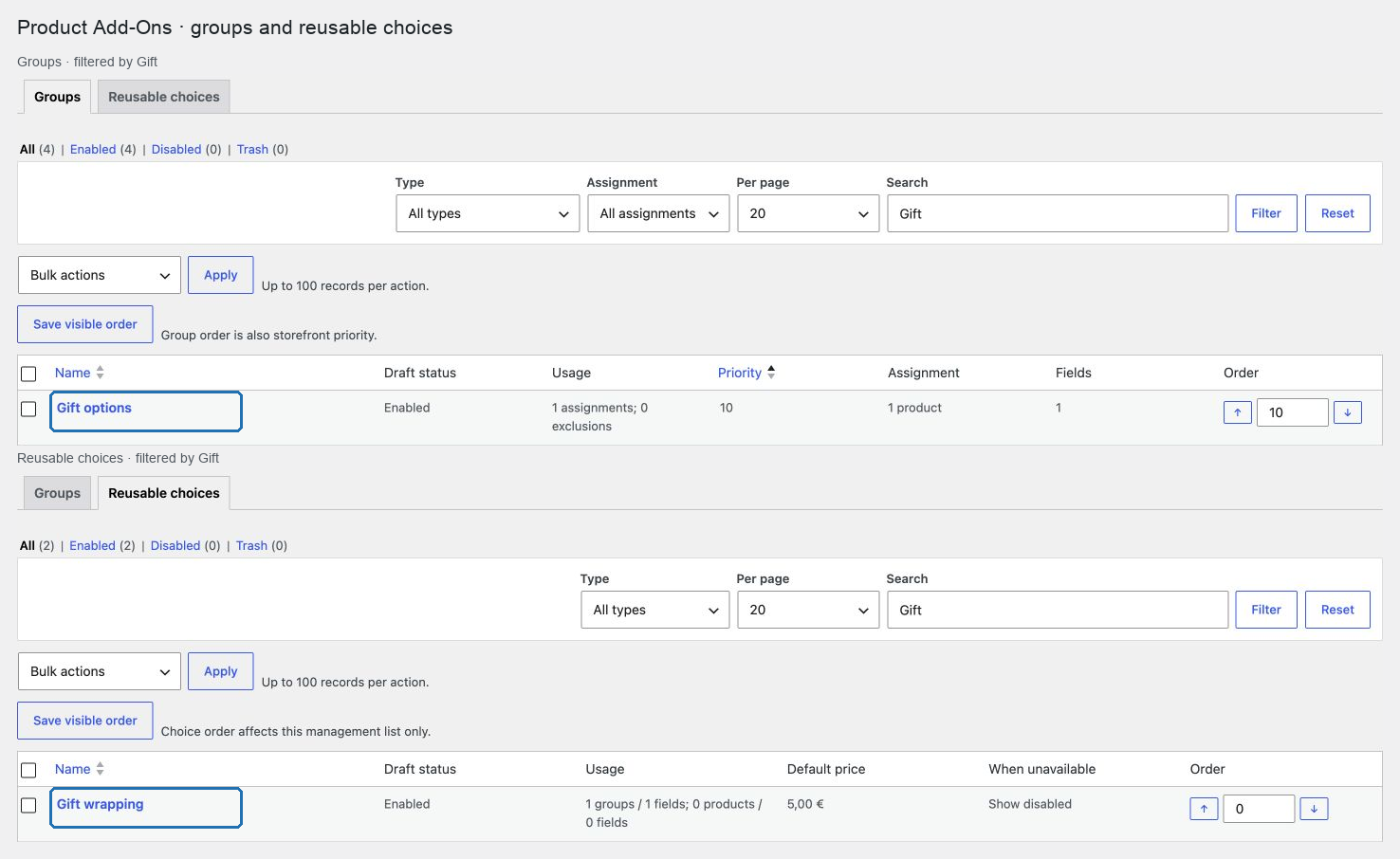1400x859 pixels.
Task: Apply bulk action for reusable choices
Action: (x=221, y=671)
